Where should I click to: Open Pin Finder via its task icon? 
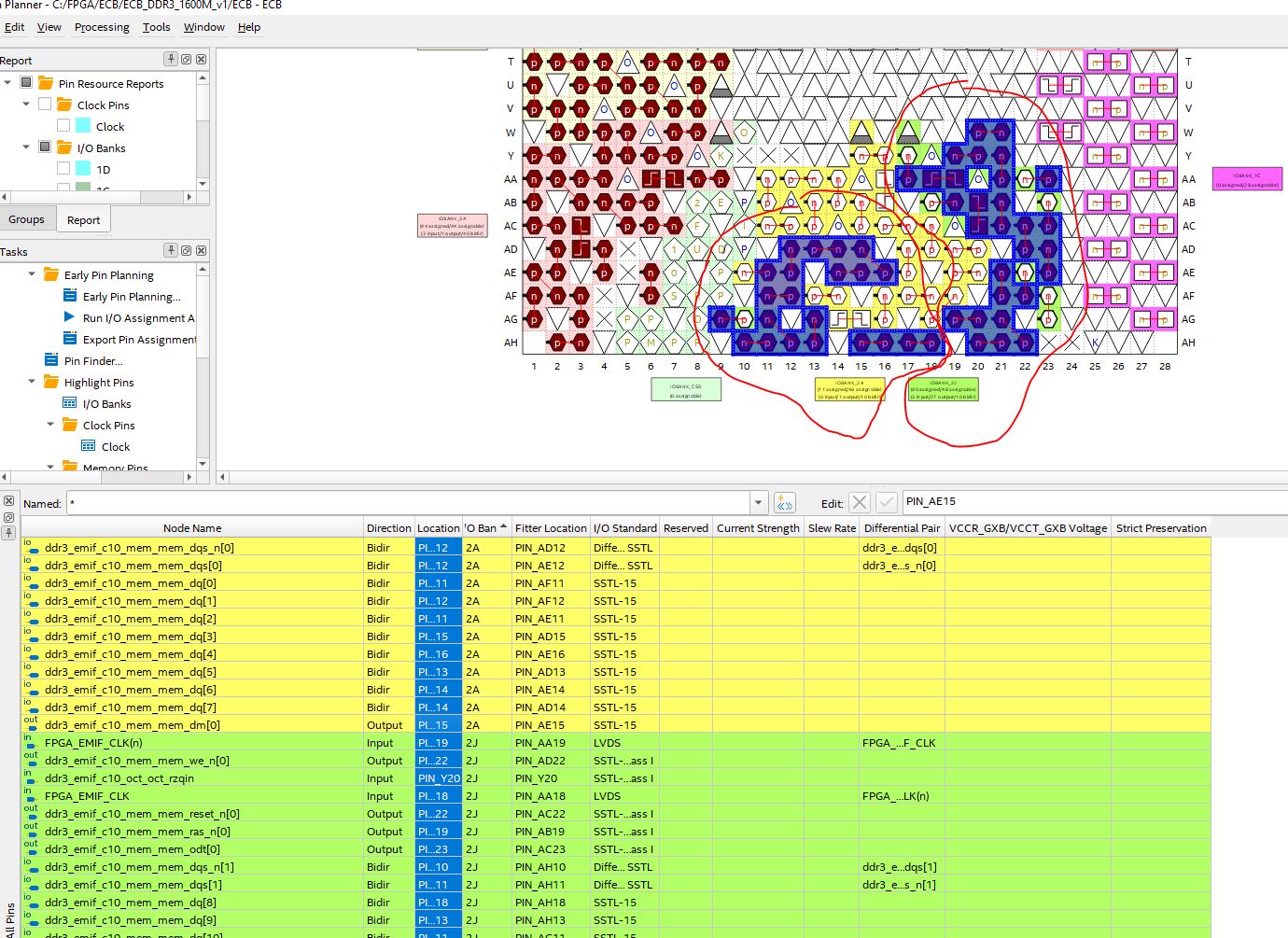pyautogui.click(x=51, y=360)
